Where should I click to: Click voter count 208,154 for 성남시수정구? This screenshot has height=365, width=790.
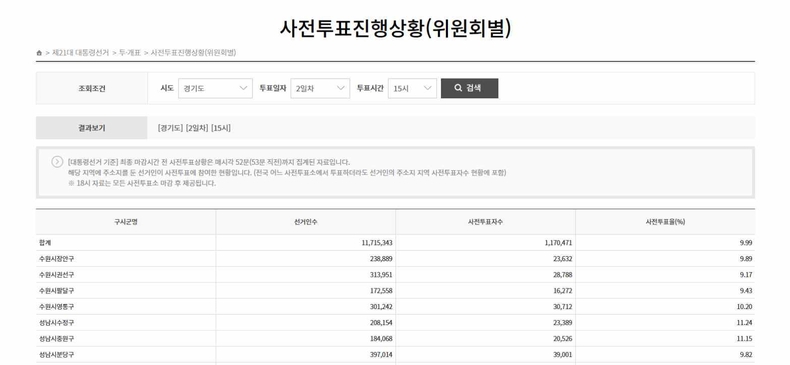coord(381,323)
